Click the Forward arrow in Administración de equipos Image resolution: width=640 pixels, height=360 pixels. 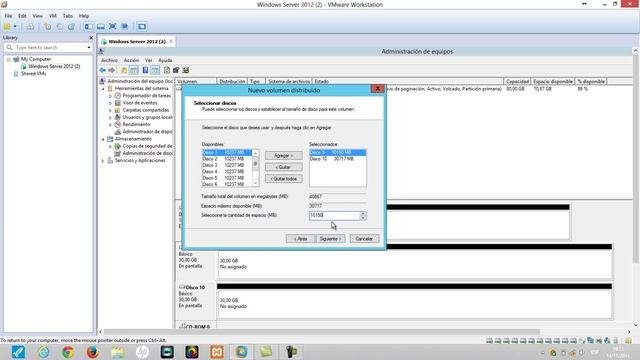tap(111, 70)
